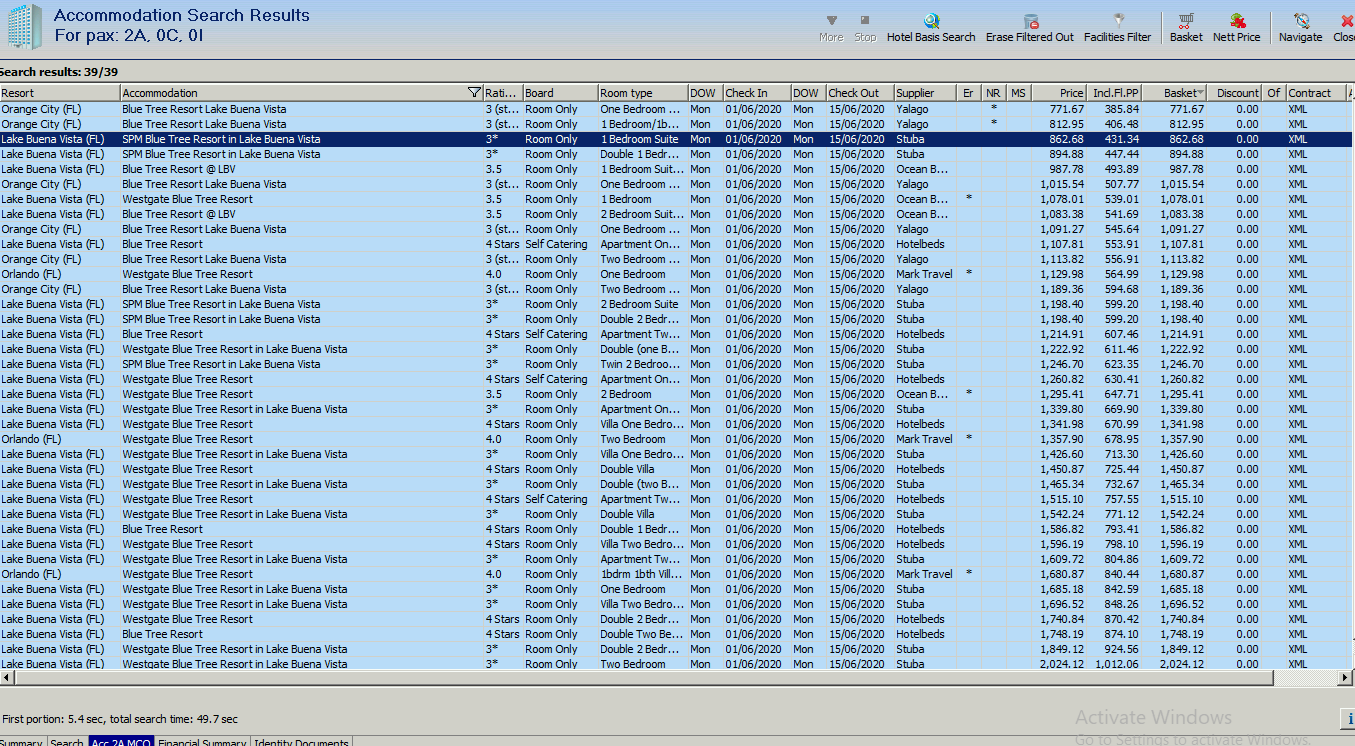1355x746 pixels.
Task: Show Nett Price view
Action: click(1237, 21)
